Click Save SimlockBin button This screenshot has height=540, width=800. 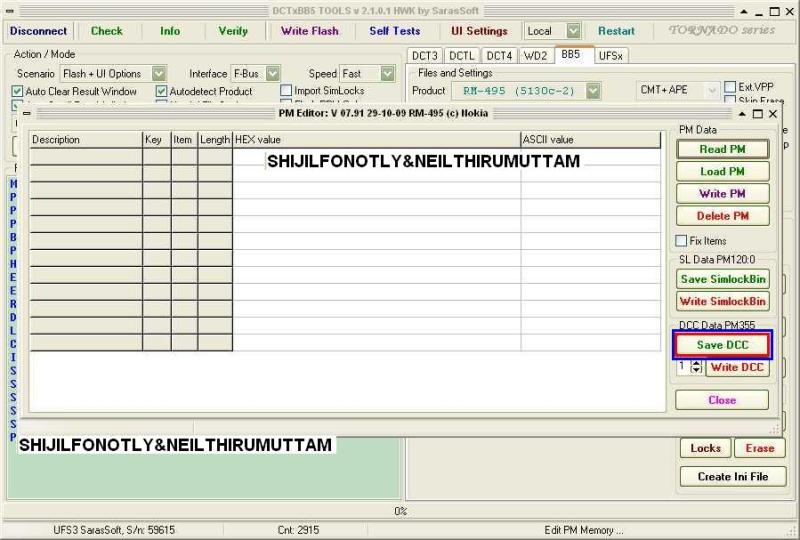[722, 279]
